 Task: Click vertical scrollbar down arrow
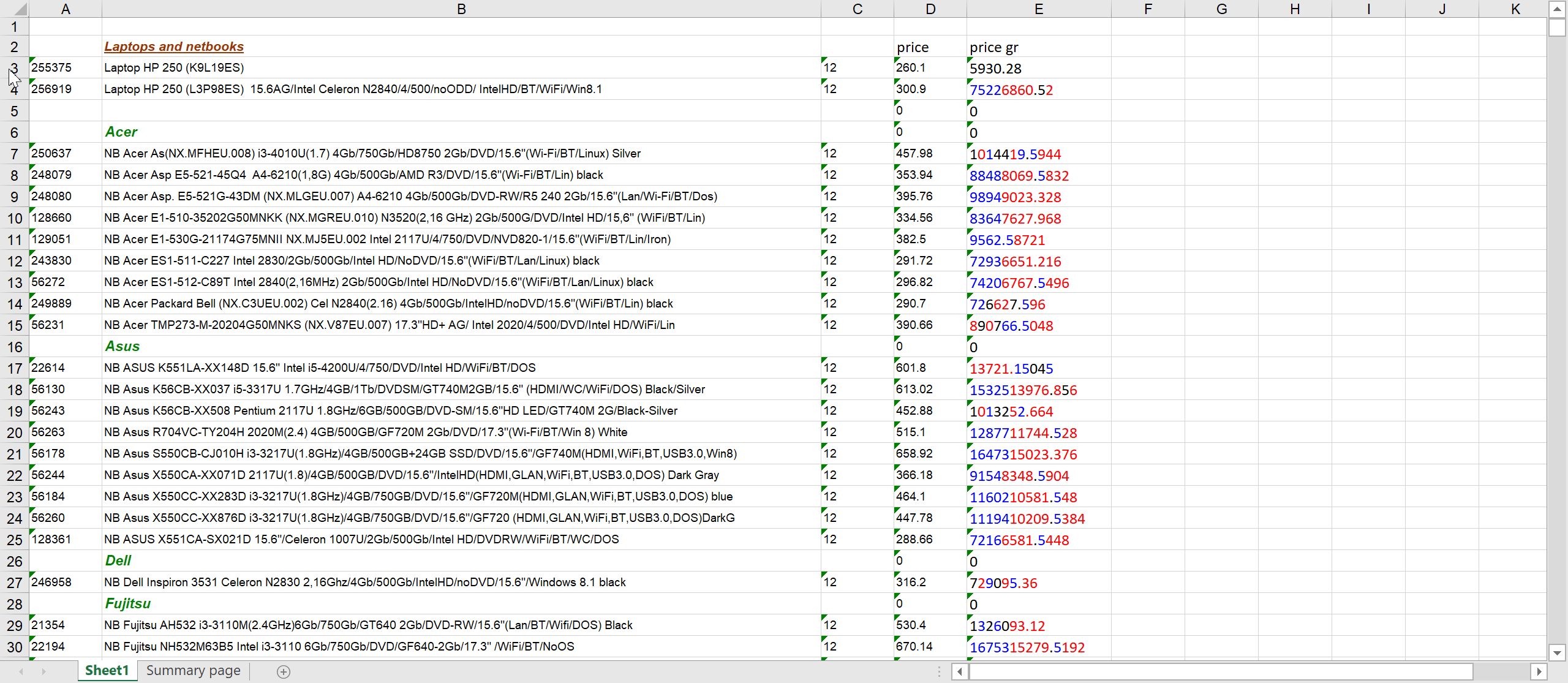click(1557, 652)
